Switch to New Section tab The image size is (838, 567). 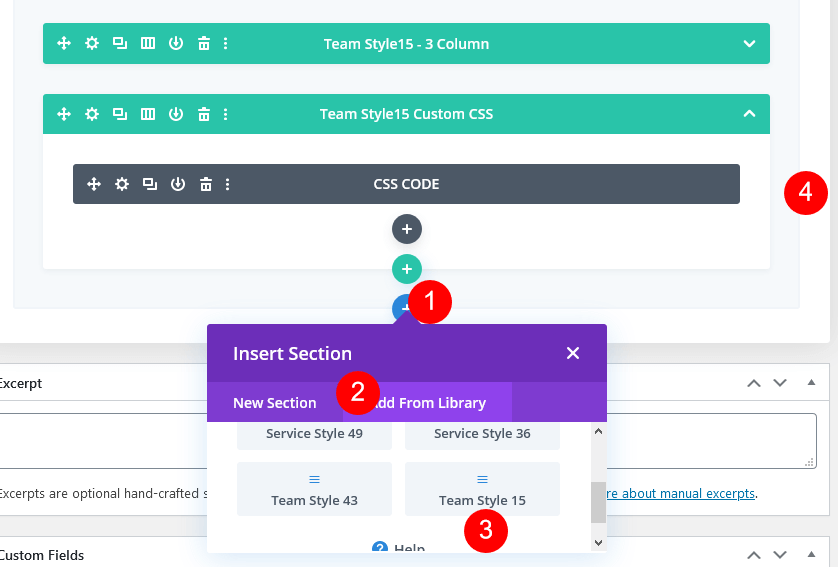(275, 402)
